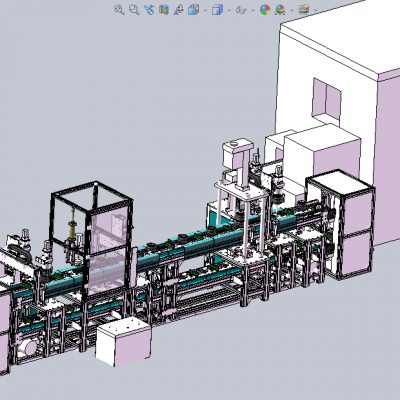Click the View Settings monitor icon
The height and width of the screenshot is (400, 400).
pyautogui.click(x=304, y=9)
